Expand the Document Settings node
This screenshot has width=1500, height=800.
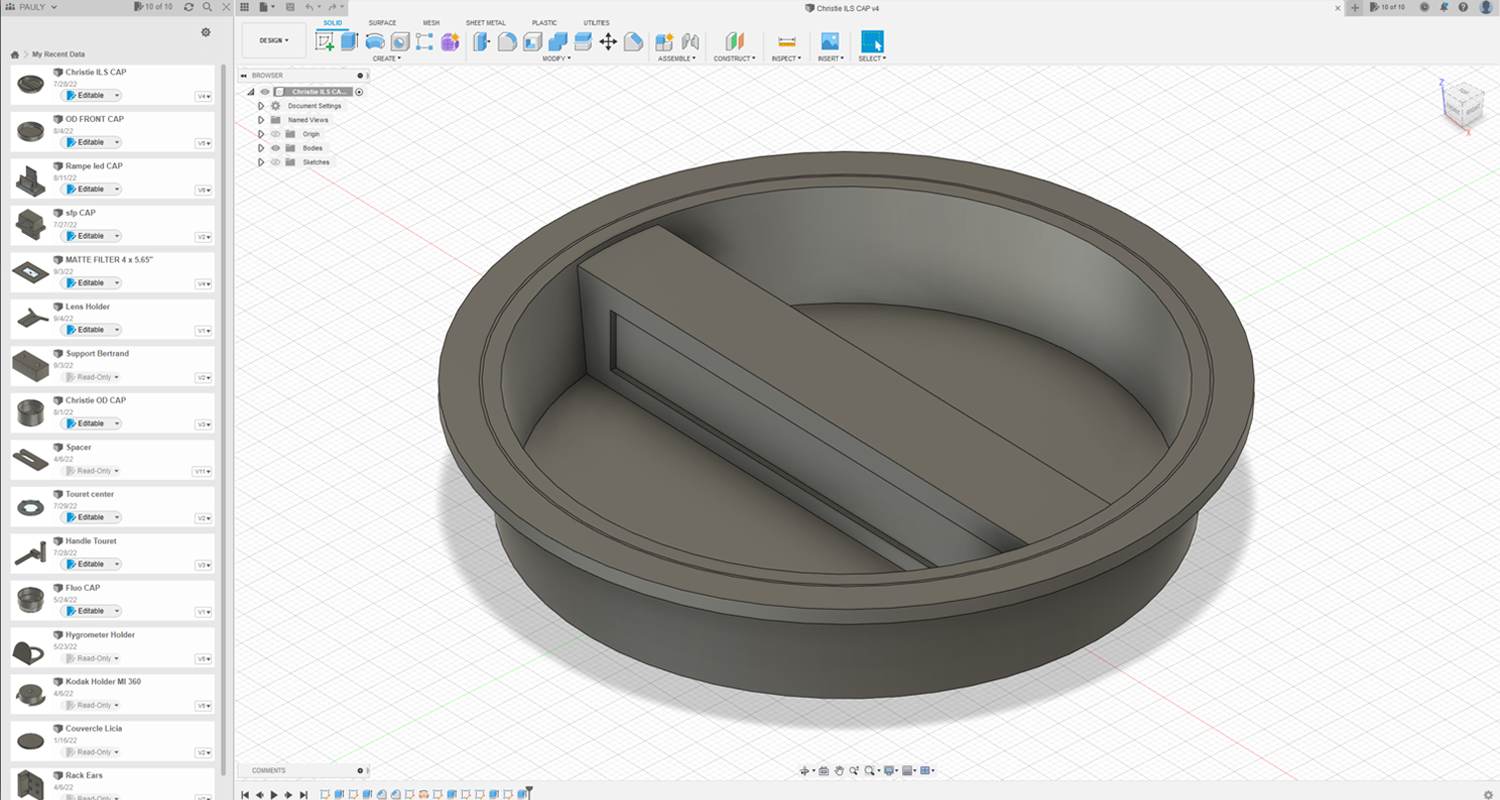(x=261, y=106)
